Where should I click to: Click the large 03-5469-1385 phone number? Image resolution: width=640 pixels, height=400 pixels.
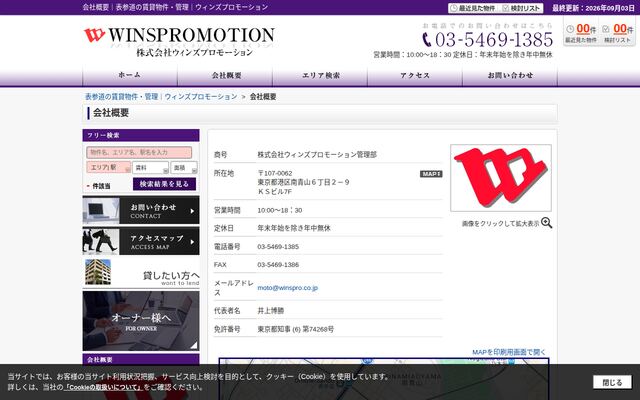[x=494, y=40]
